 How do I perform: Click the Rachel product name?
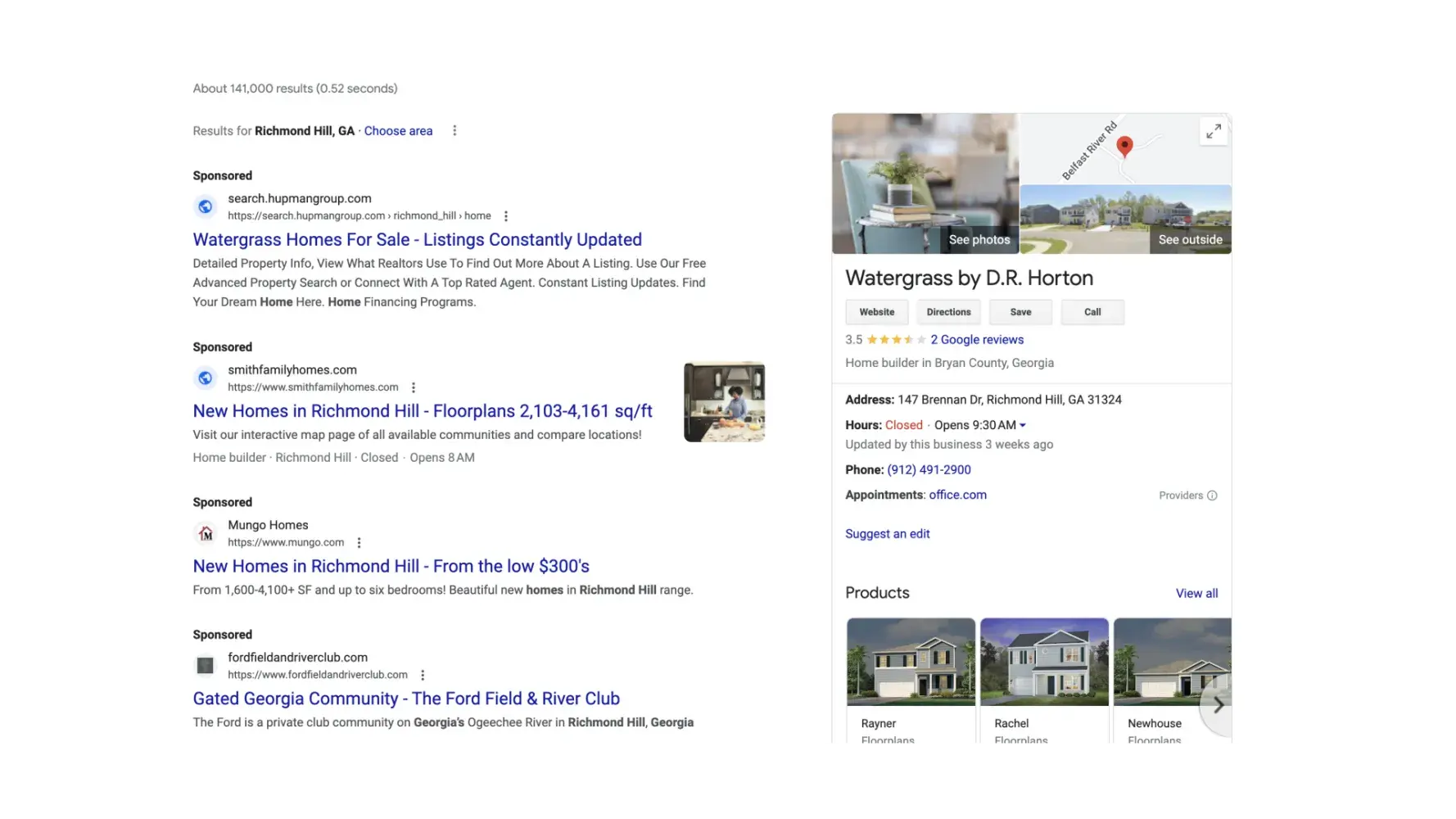(1011, 724)
